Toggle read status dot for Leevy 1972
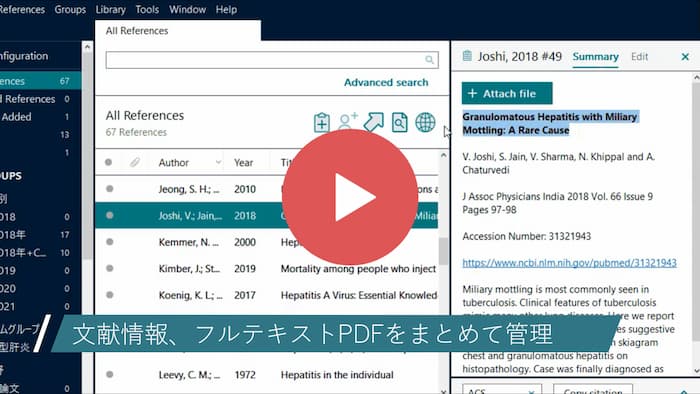Viewport: 700px width, 394px height. pos(109,374)
